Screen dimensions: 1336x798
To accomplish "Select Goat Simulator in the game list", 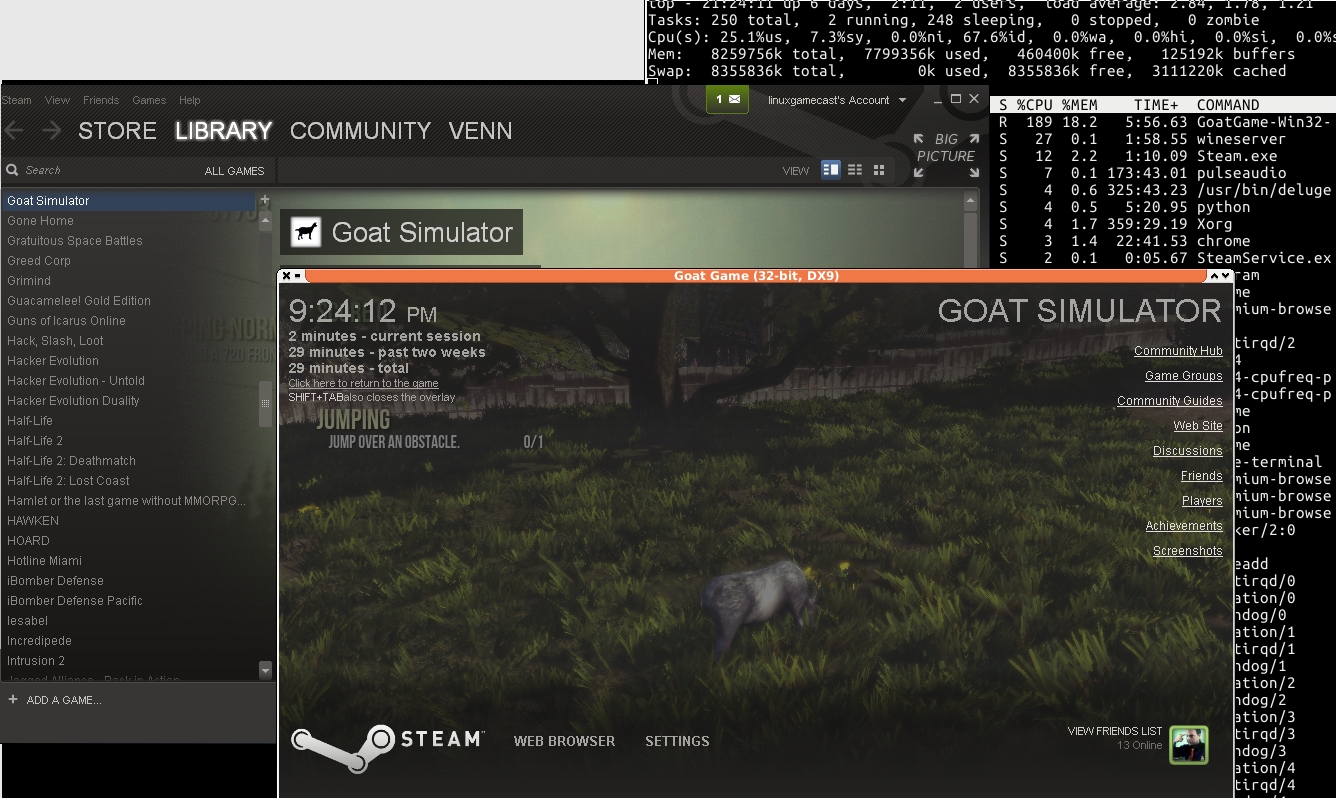I will [129, 201].
